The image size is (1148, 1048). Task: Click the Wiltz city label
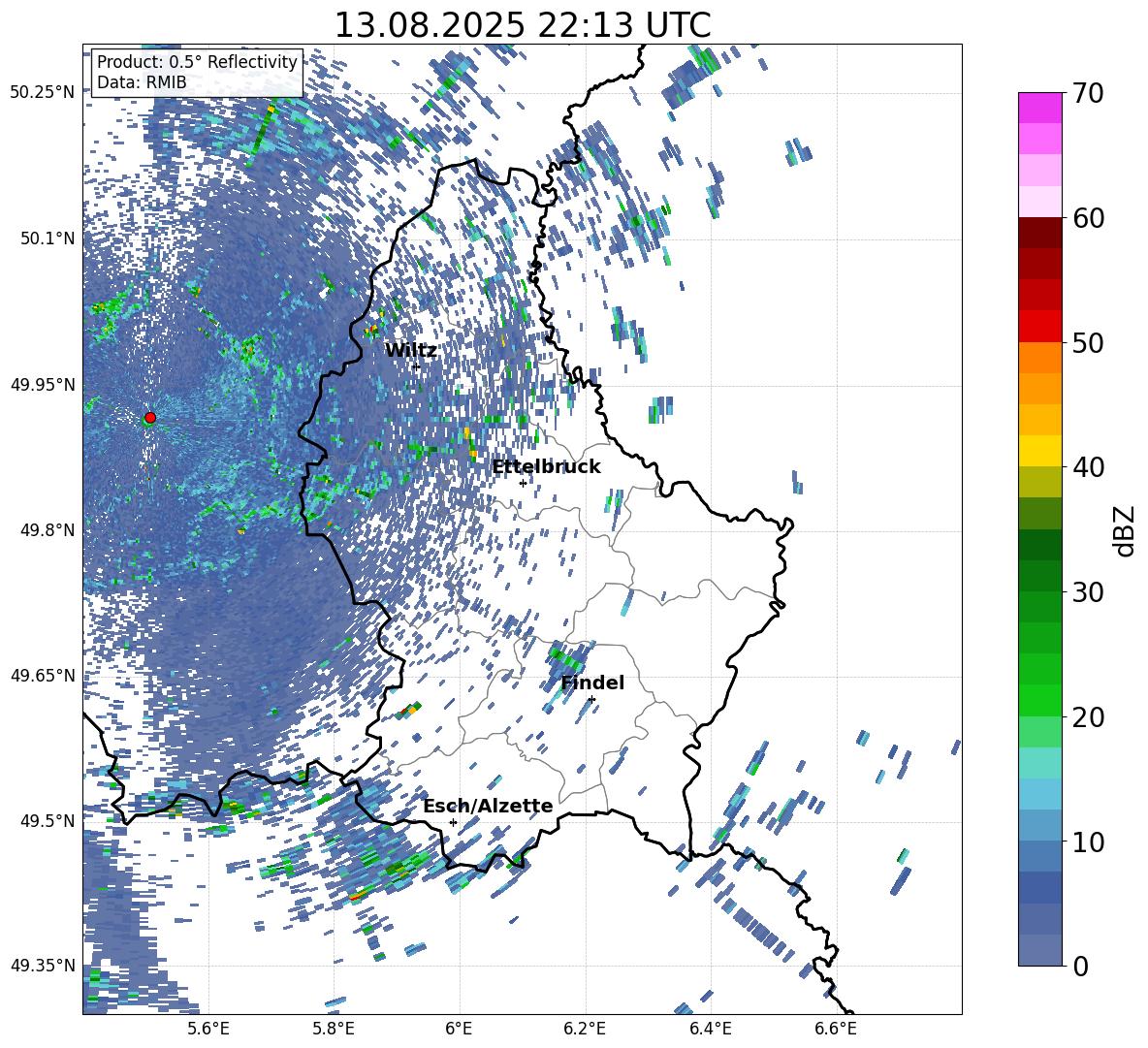(x=410, y=350)
